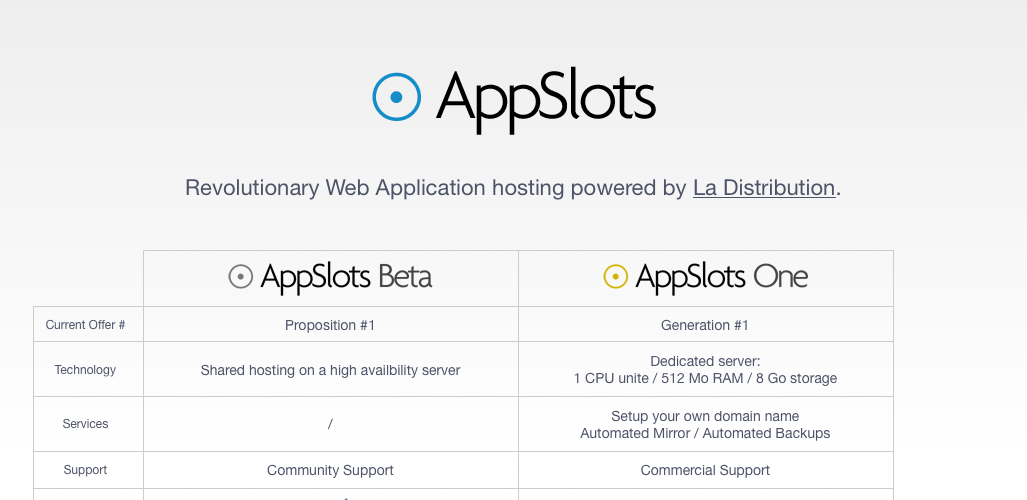1027x500 pixels.
Task: Click the blue AppSlots logo circle icon
Action: pyautogui.click(x=397, y=97)
